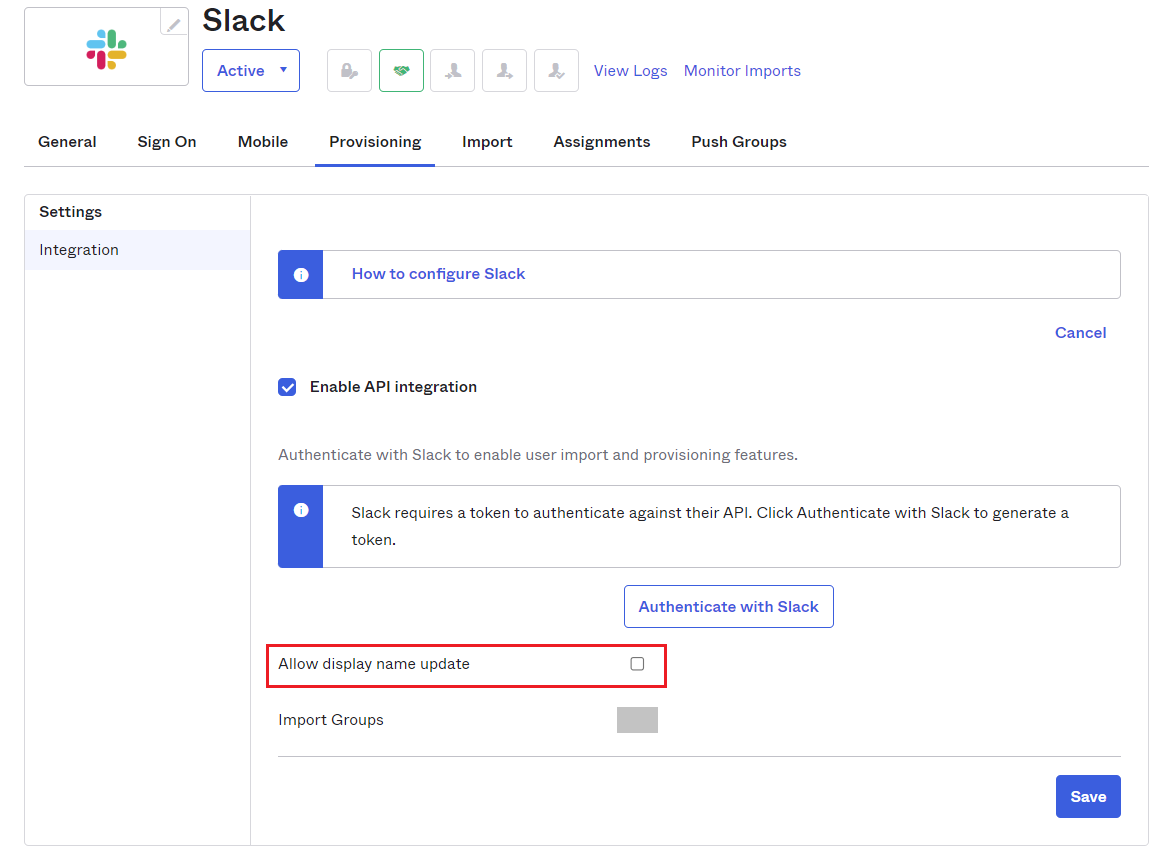Viewport: 1164px width, 856px height.
Task: Click the Slack app logo thumbnail
Action: [106, 49]
